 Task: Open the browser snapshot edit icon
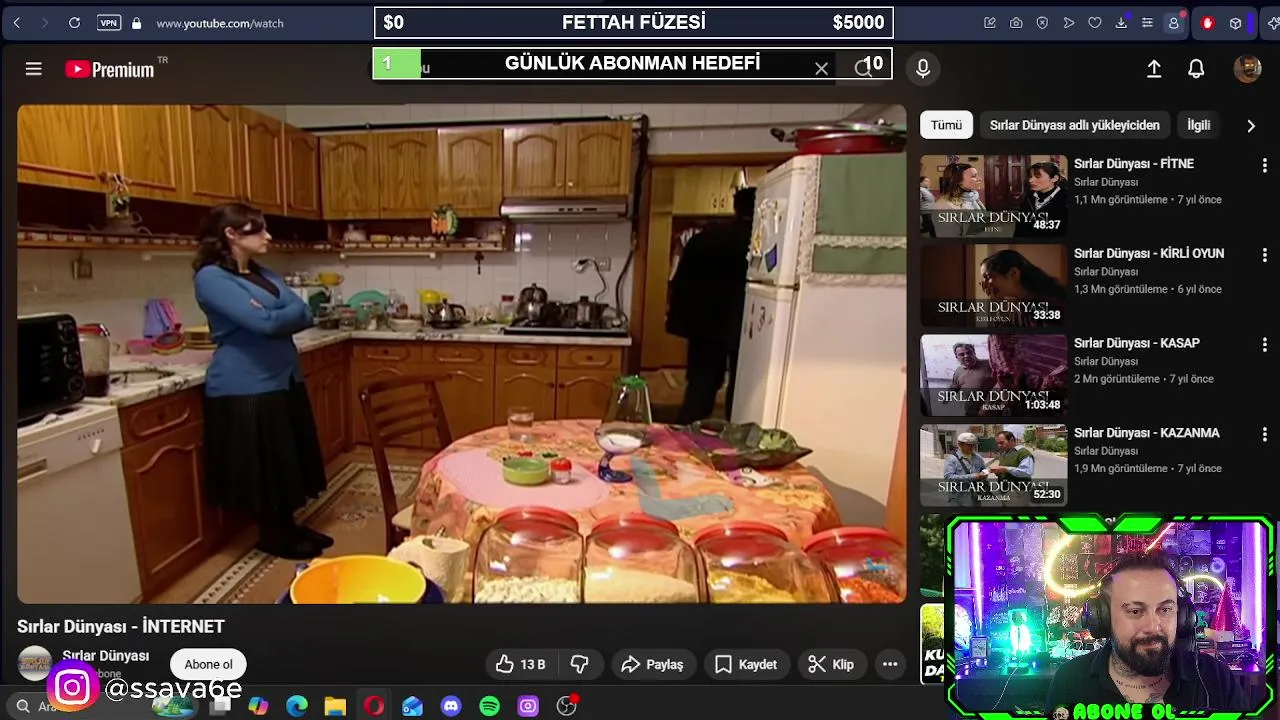coord(990,23)
